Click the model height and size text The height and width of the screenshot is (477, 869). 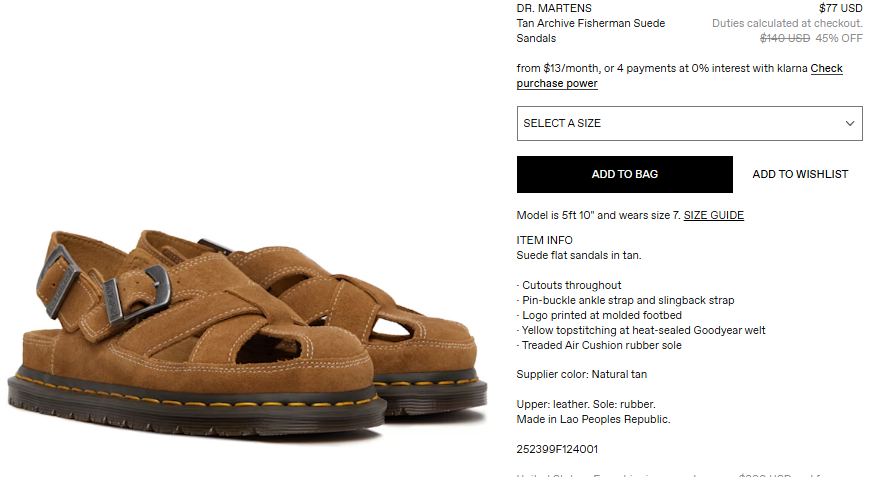coord(599,216)
